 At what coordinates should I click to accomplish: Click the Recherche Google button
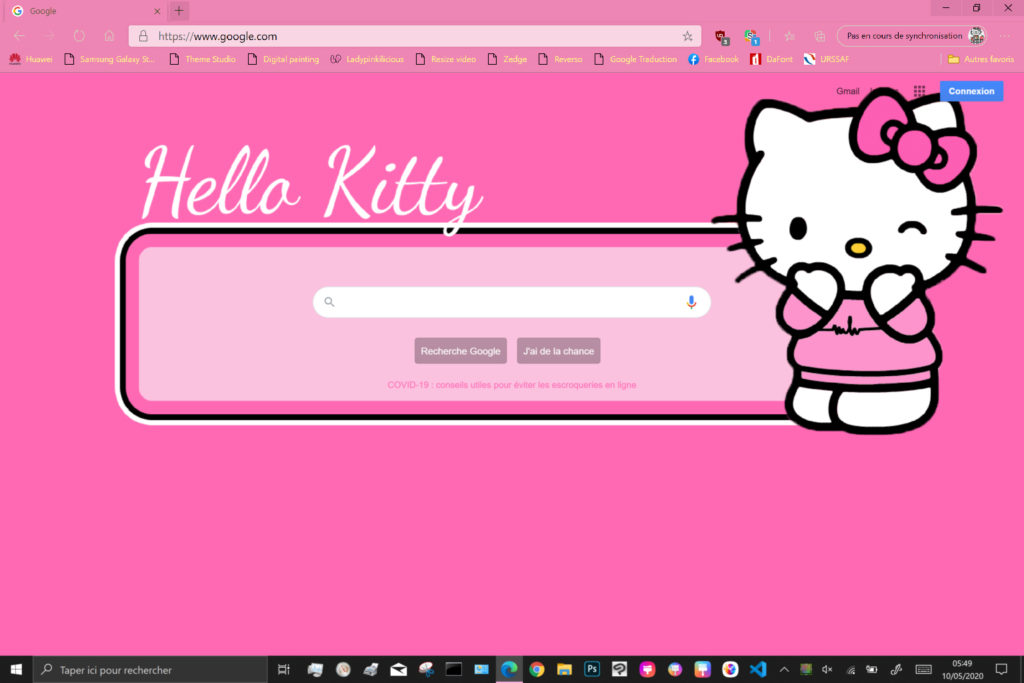coord(460,351)
